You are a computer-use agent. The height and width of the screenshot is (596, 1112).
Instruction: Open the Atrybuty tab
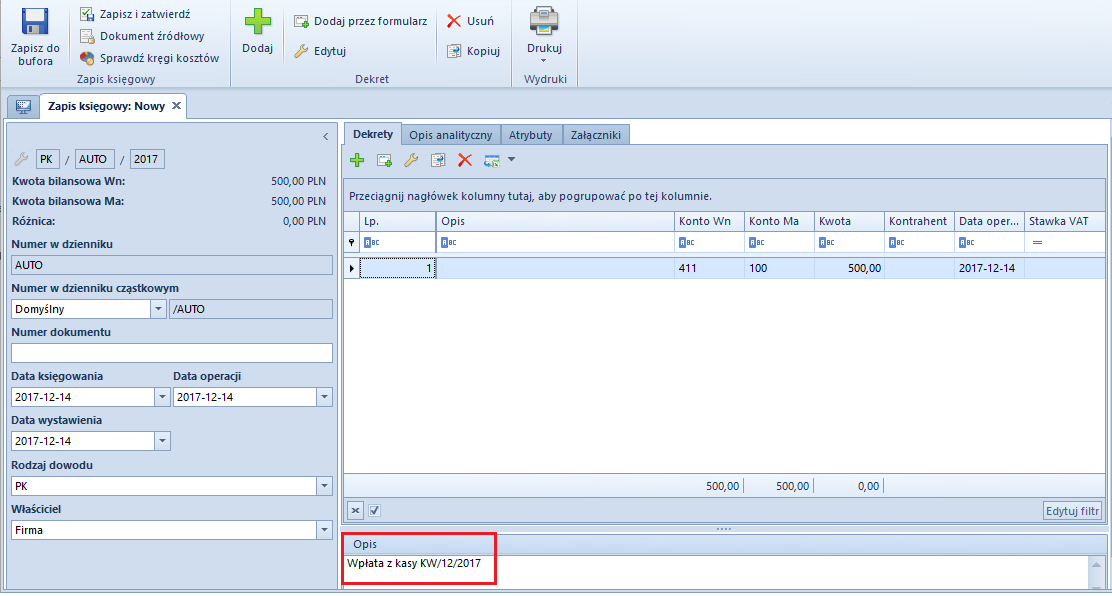point(531,134)
